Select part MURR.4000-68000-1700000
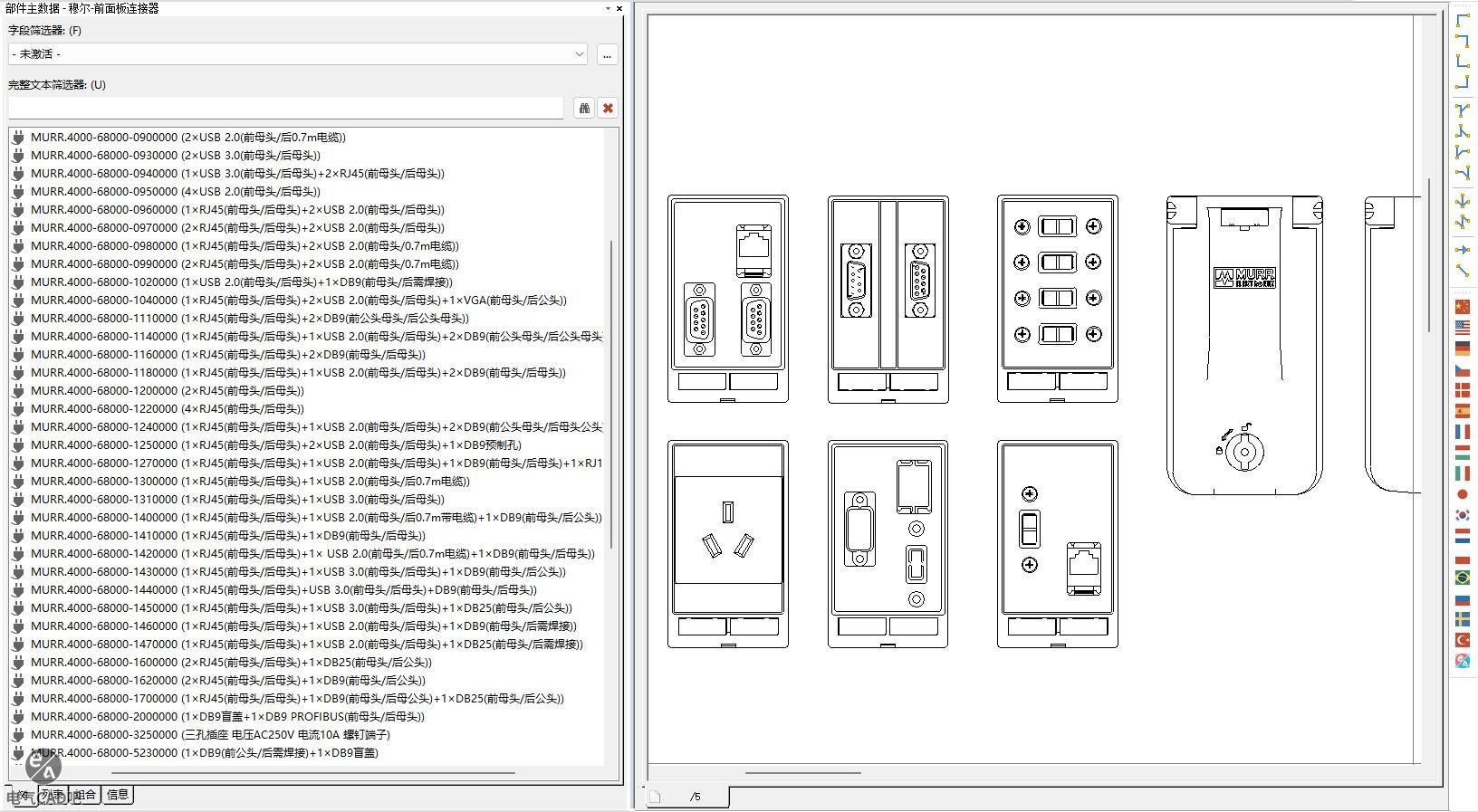Screen dimensions: 1478x812 point(298,699)
